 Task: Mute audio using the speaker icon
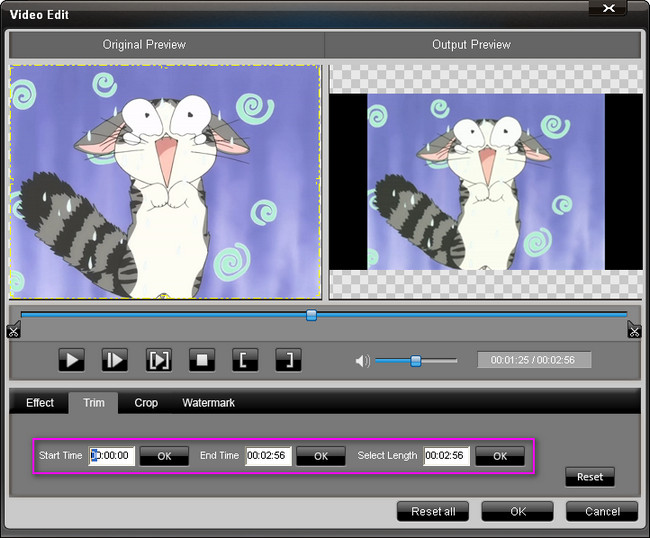[362, 361]
